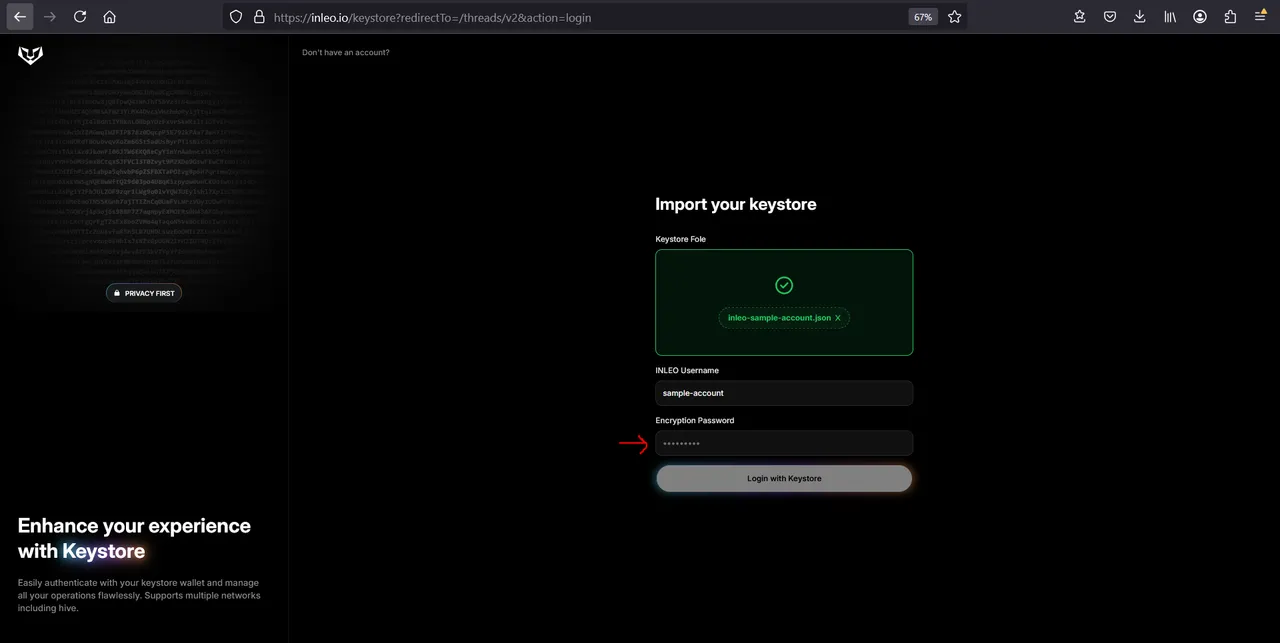
Task: Click the Privacy First badge
Action: (x=144, y=293)
